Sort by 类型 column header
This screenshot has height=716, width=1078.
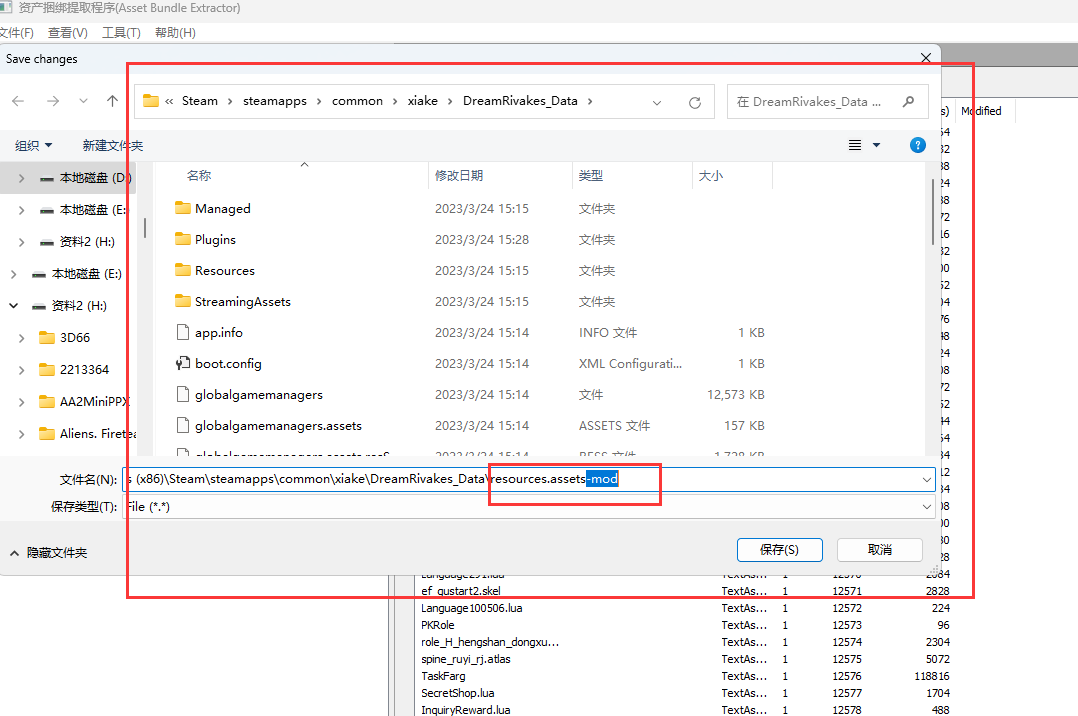coord(591,175)
